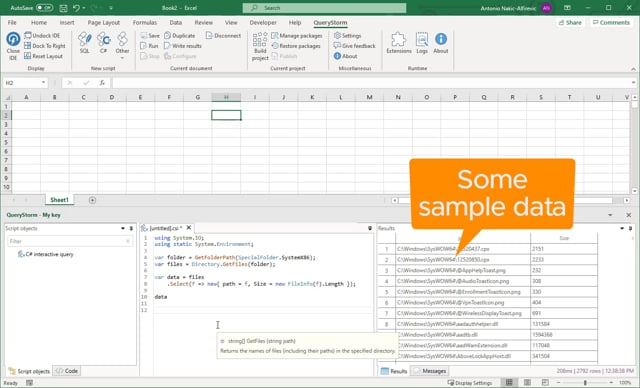Click into the formula bar
The height and width of the screenshot is (388, 640).
371,83
